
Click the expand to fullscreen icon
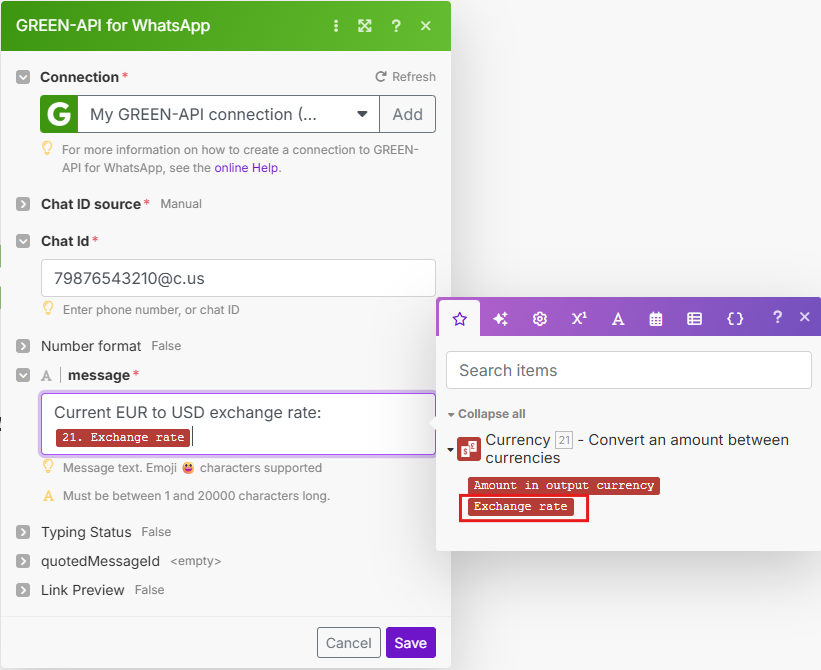(365, 26)
